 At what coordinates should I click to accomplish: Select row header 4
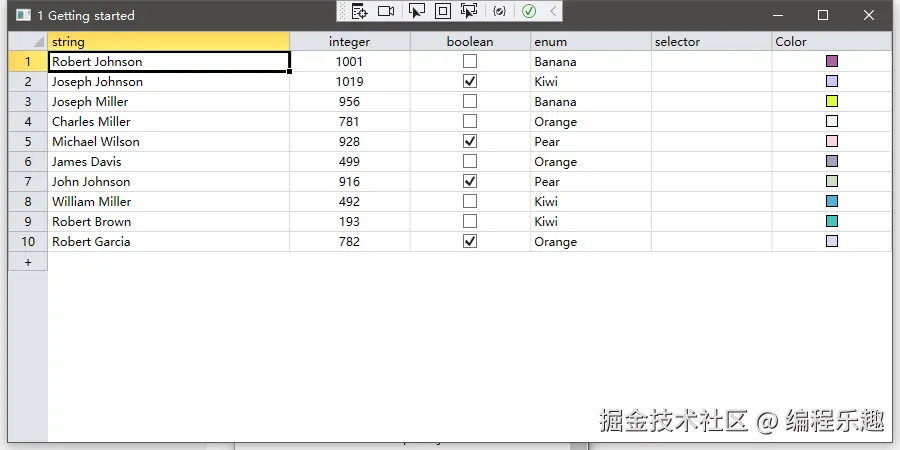(x=28, y=122)
